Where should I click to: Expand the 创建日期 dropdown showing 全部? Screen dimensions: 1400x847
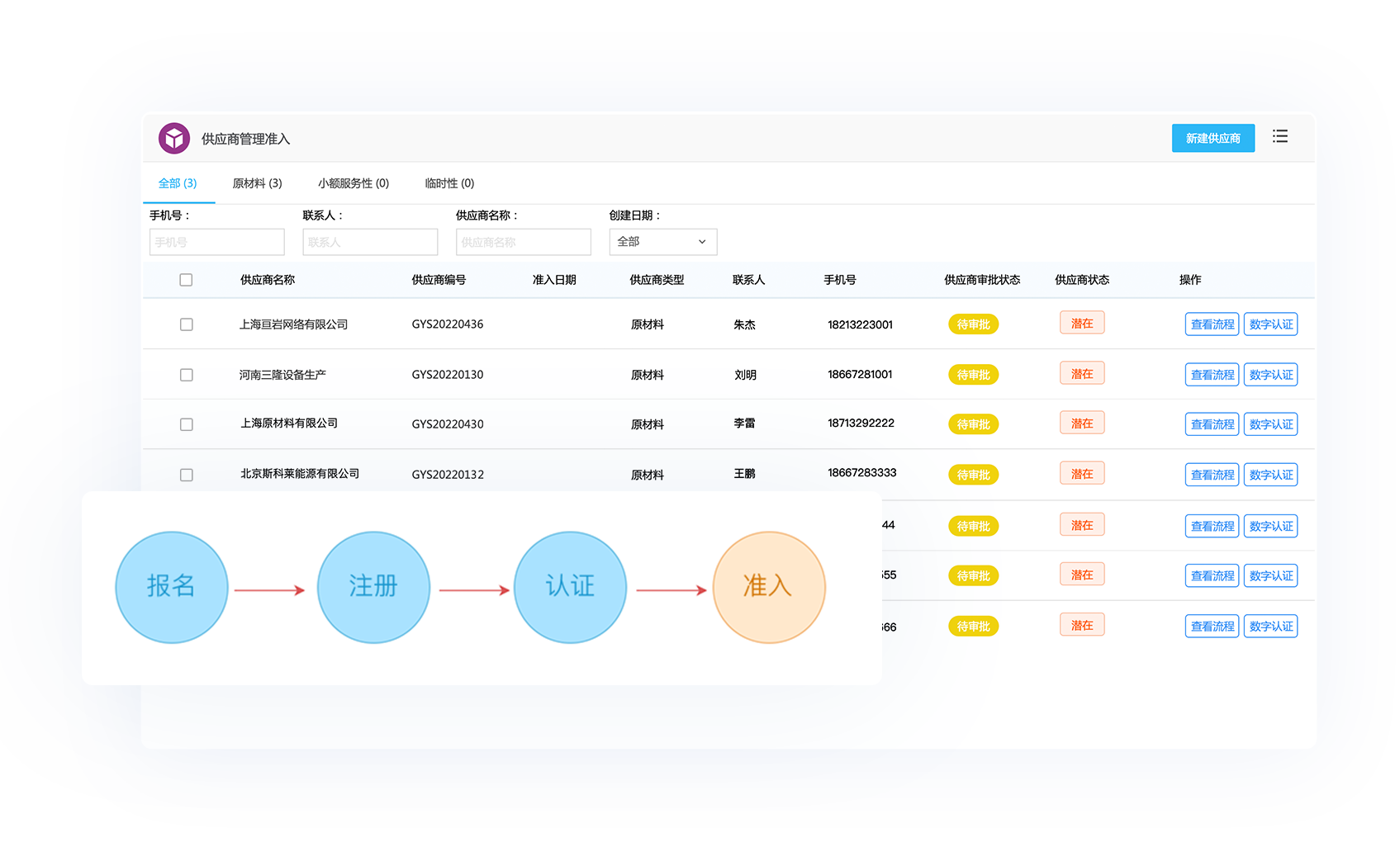point(662,242)
